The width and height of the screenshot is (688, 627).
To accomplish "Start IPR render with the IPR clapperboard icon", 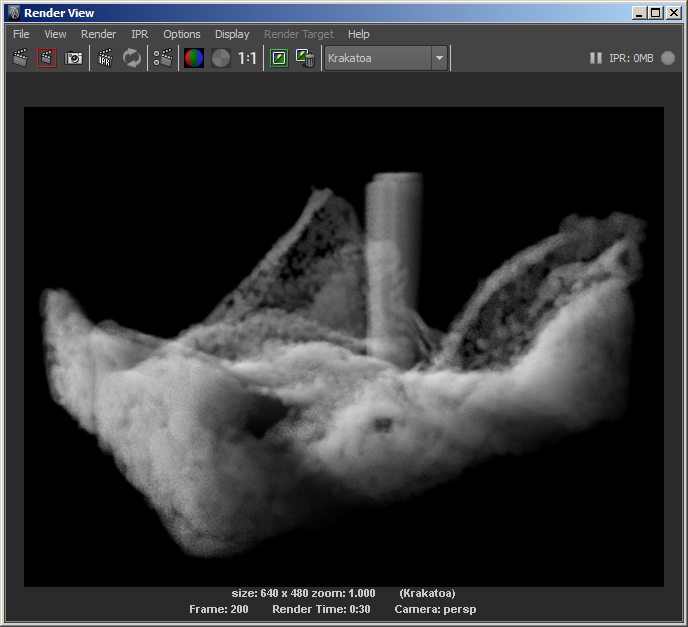I will tap(105, 58).
